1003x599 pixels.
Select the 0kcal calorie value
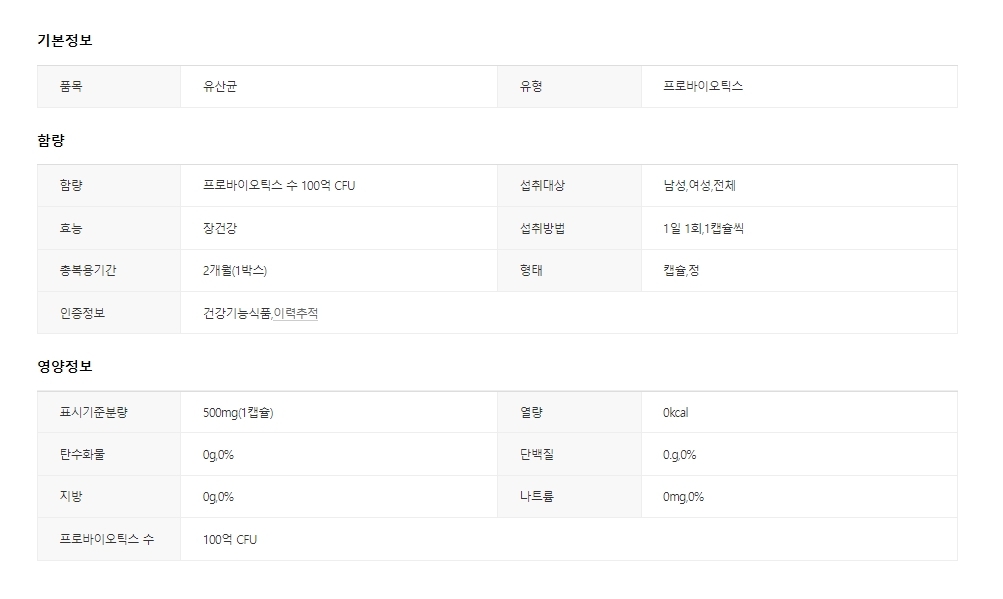[x=676, y=412]
